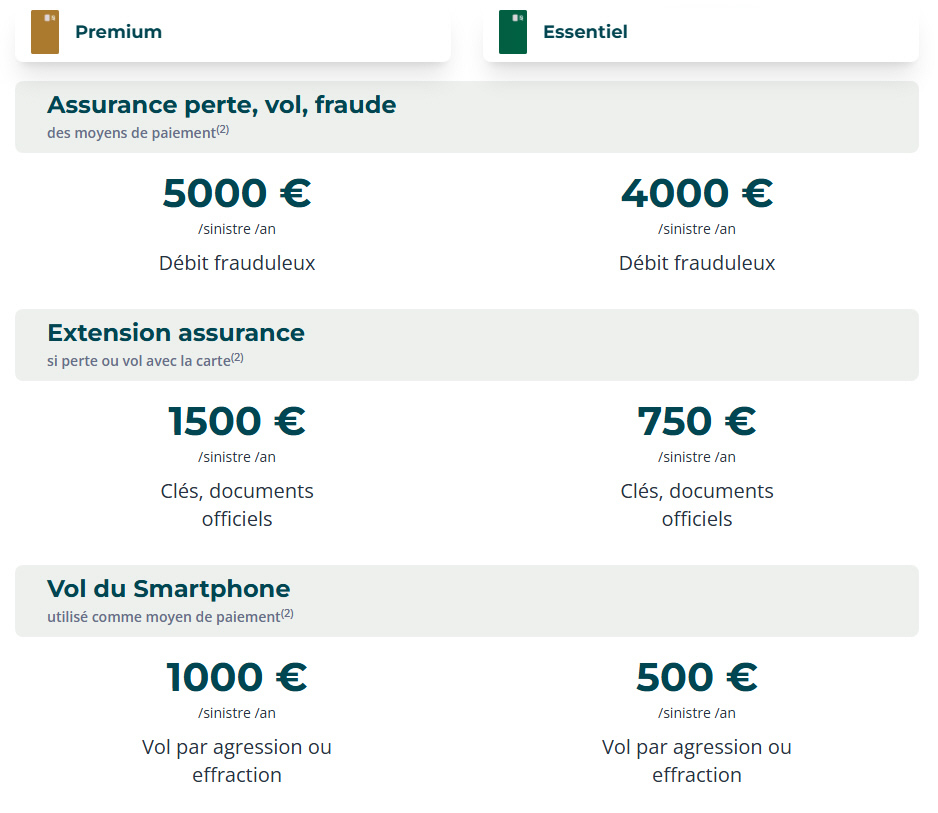Click footnote (2) after 'des moyens de paiement'

223,130
